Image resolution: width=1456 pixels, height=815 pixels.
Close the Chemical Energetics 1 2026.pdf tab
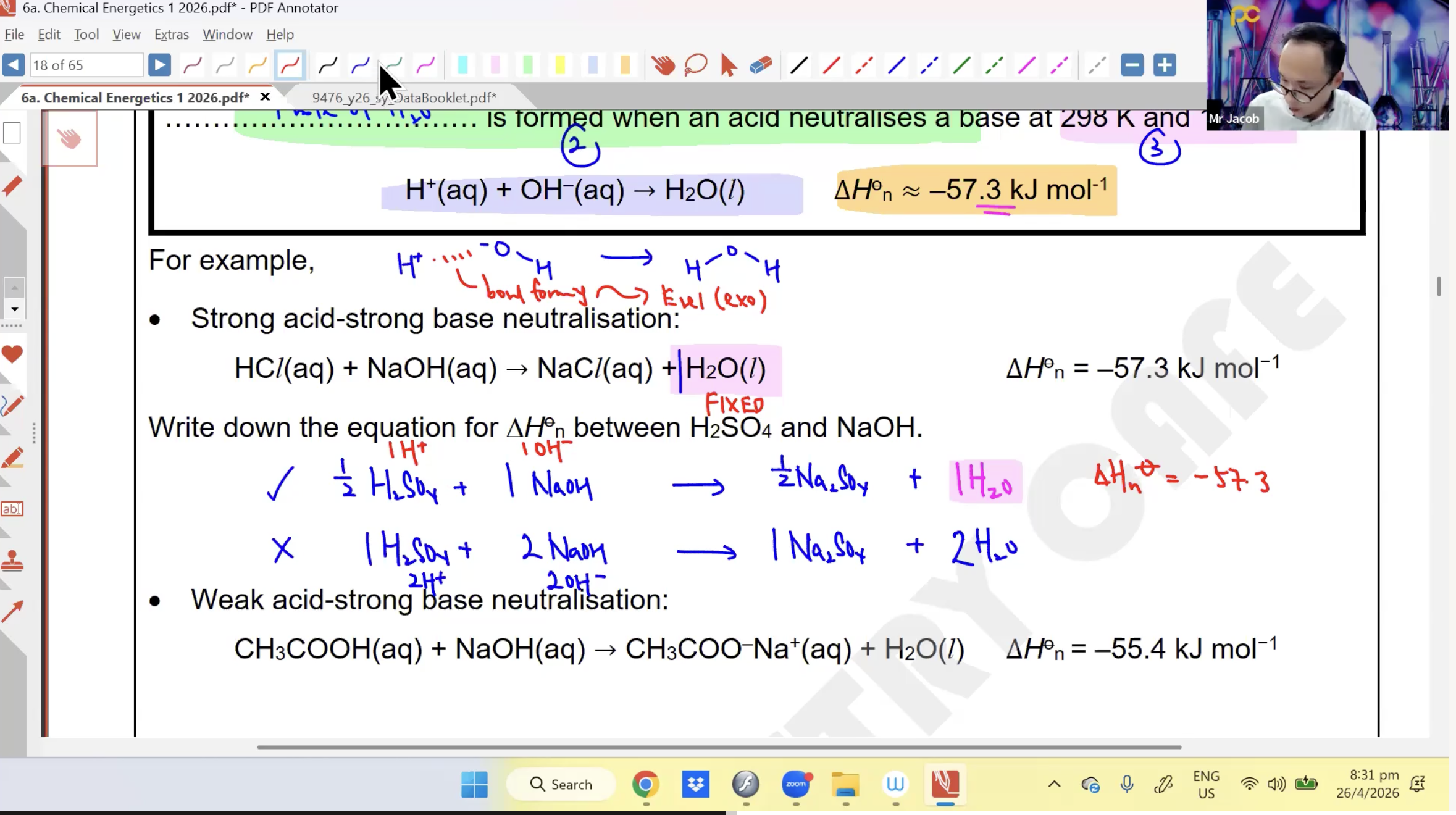[265, 97]
